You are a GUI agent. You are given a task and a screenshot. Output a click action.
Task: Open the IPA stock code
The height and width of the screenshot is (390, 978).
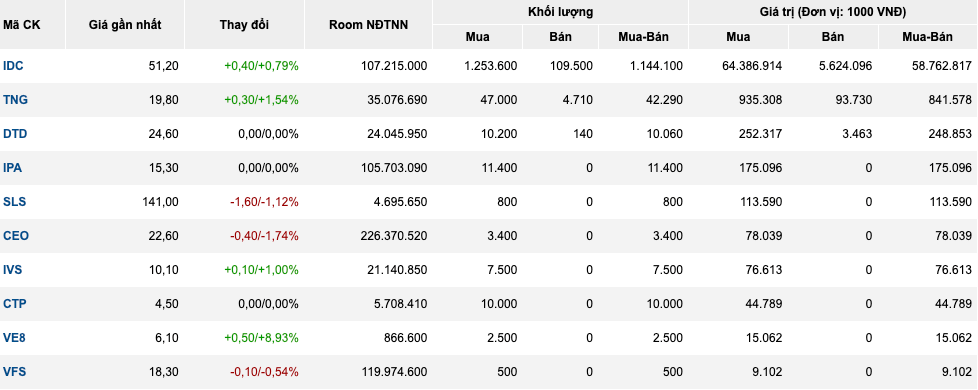12,168
